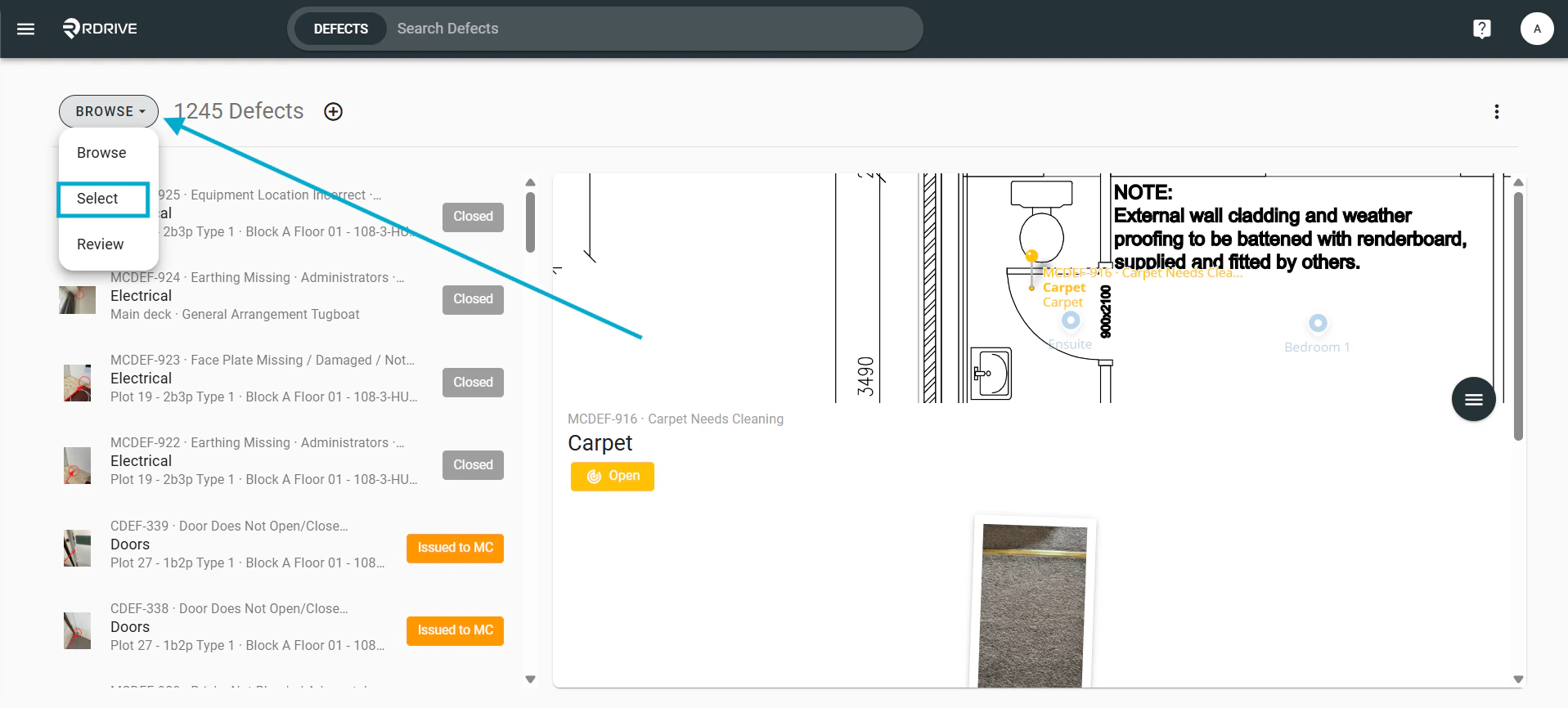
Task: Select CDEF-339 Door Does Not Open/Close text
Action: tap(229, 527)
